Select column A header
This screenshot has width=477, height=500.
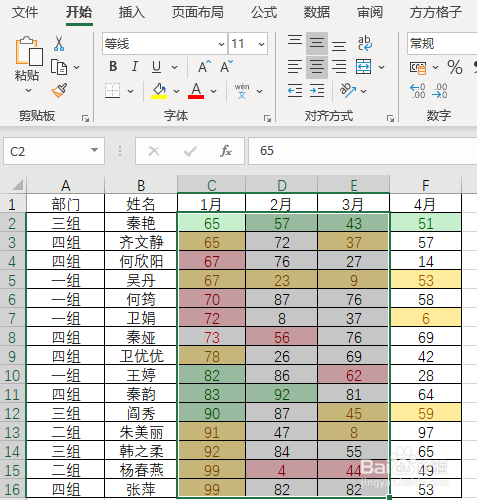65,185
